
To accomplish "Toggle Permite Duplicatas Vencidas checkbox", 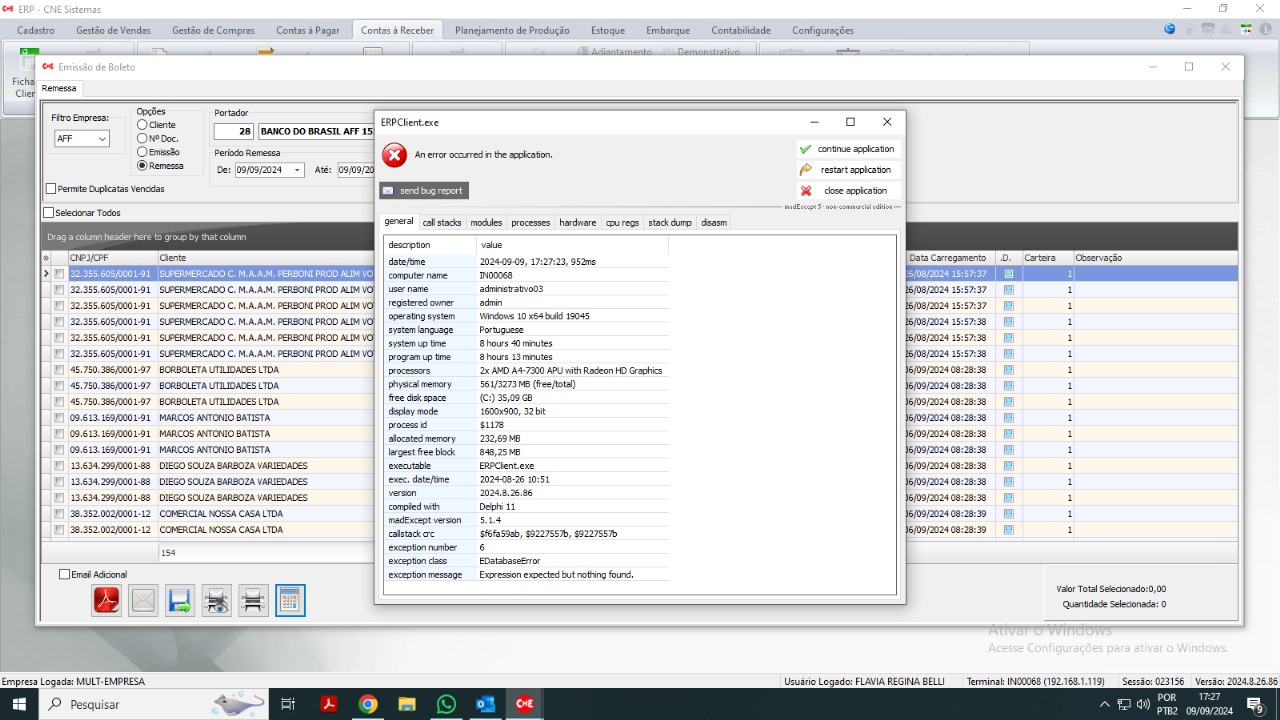I will pyautogui.click(x=51, y=189).
